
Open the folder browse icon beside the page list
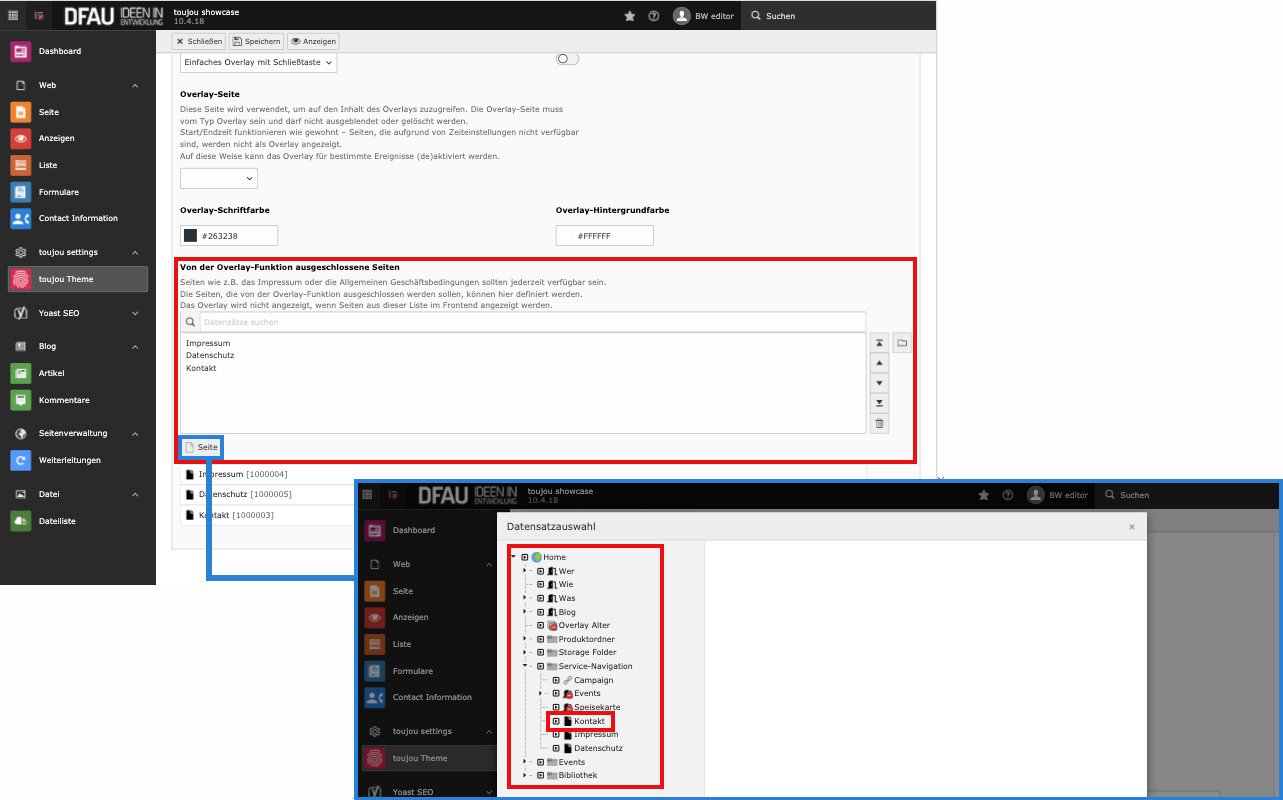click(x=901, y=343)
